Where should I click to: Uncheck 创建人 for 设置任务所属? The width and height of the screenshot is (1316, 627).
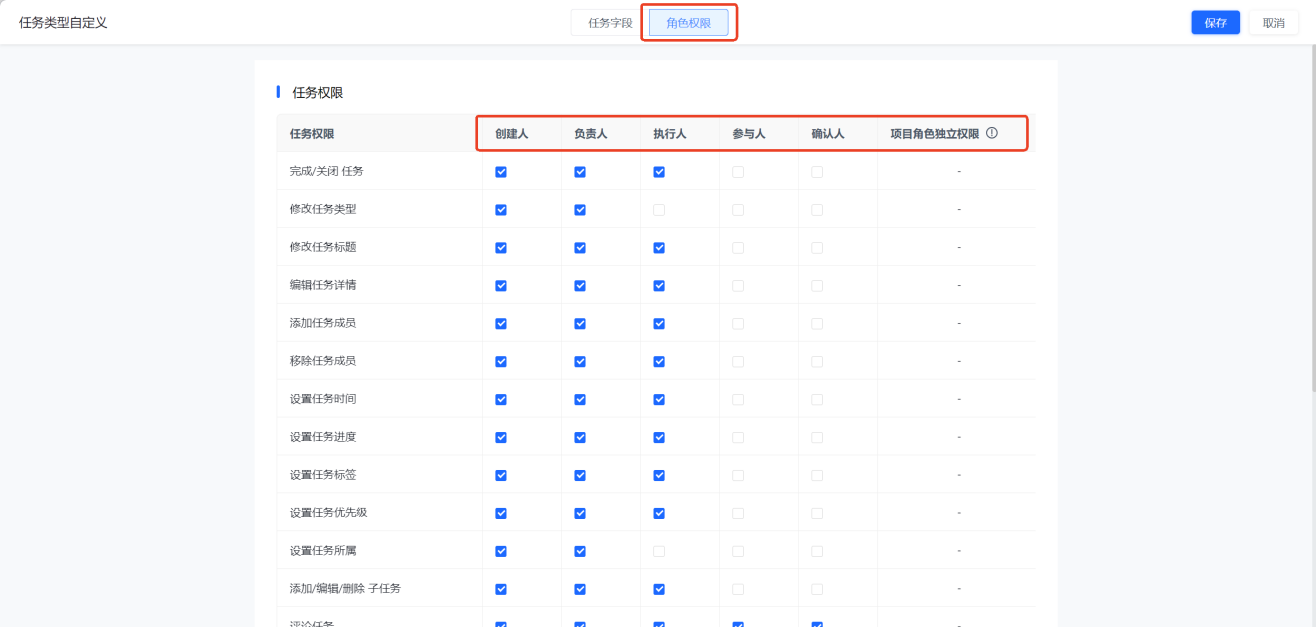[501, 551]
